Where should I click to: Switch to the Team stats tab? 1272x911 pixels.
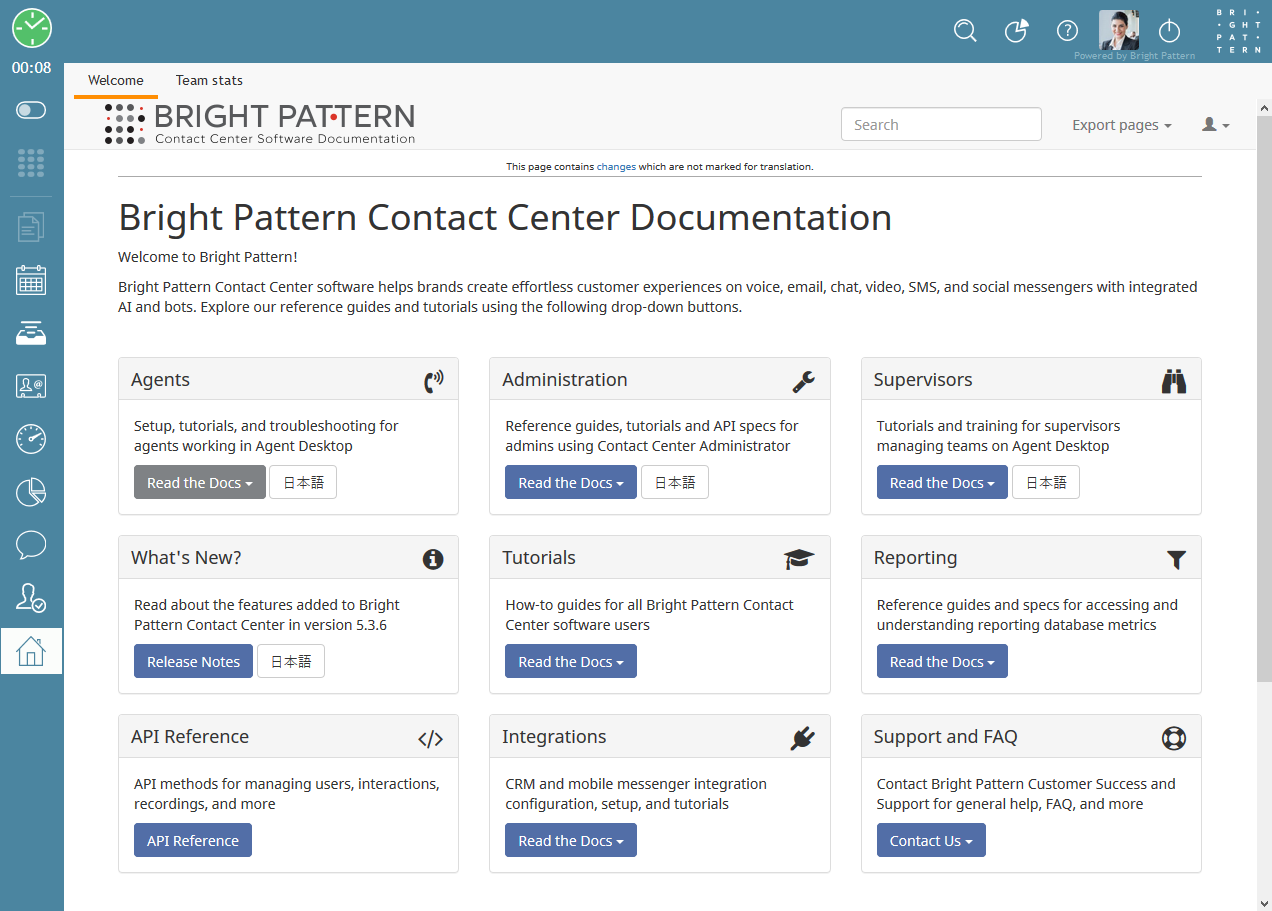pyautogui.click(x=209, y=80)
